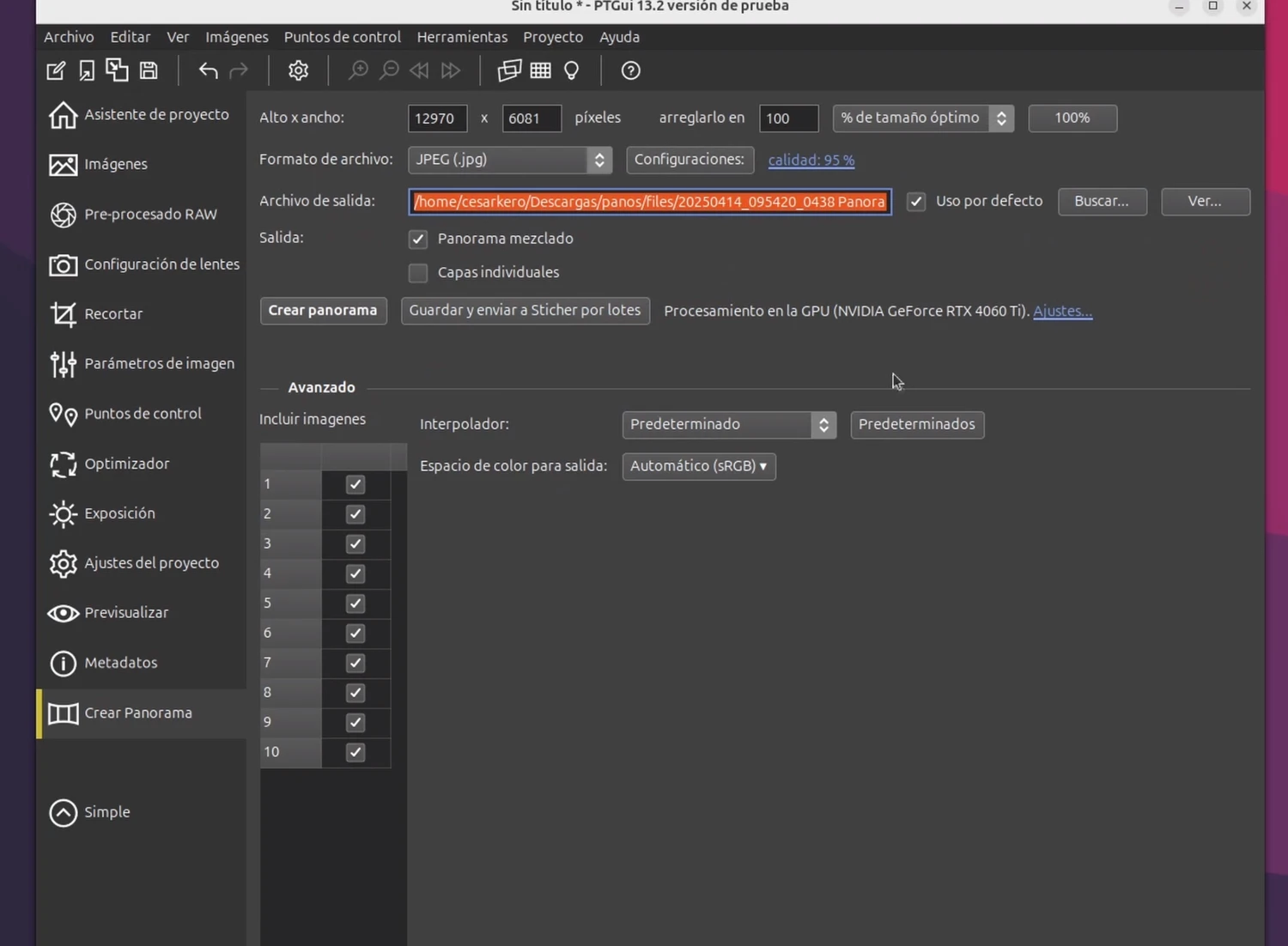Screen dimensions: 1288x946
Task: Uncheck the Panorama mezclado checkbox
Action: tap(418, 239)
